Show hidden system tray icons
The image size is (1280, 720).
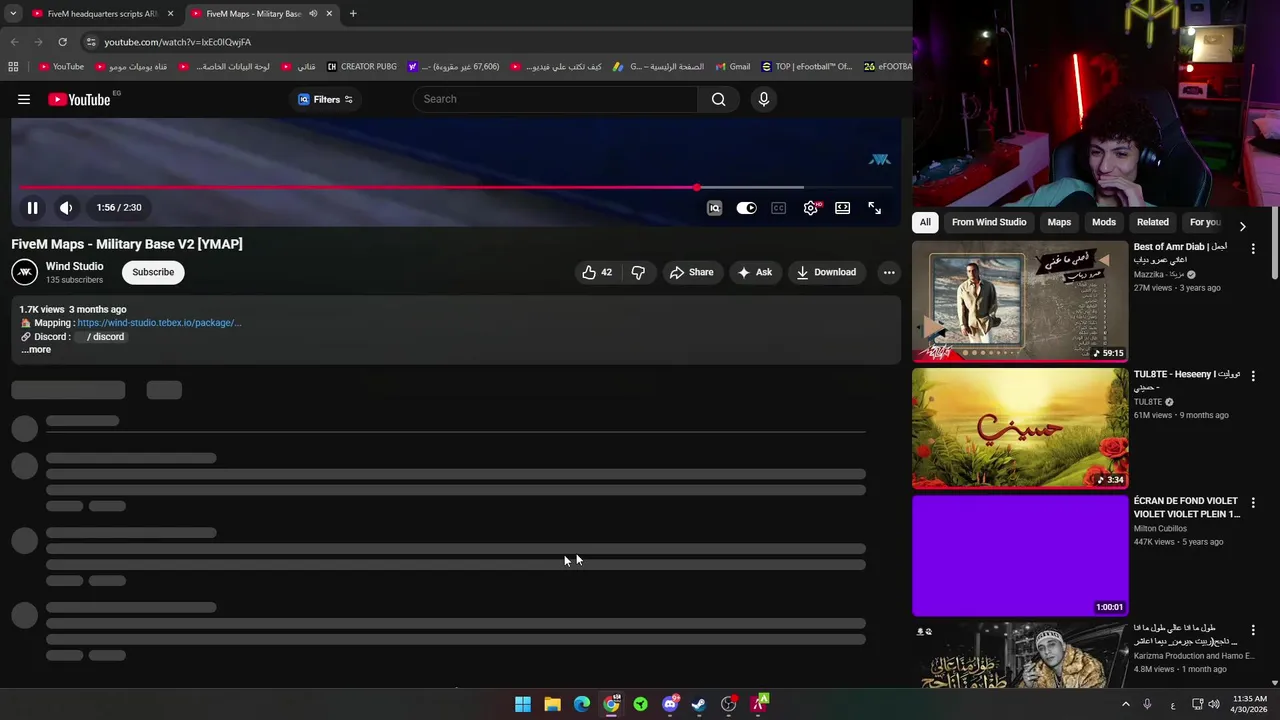click(x=1126, y=704)
